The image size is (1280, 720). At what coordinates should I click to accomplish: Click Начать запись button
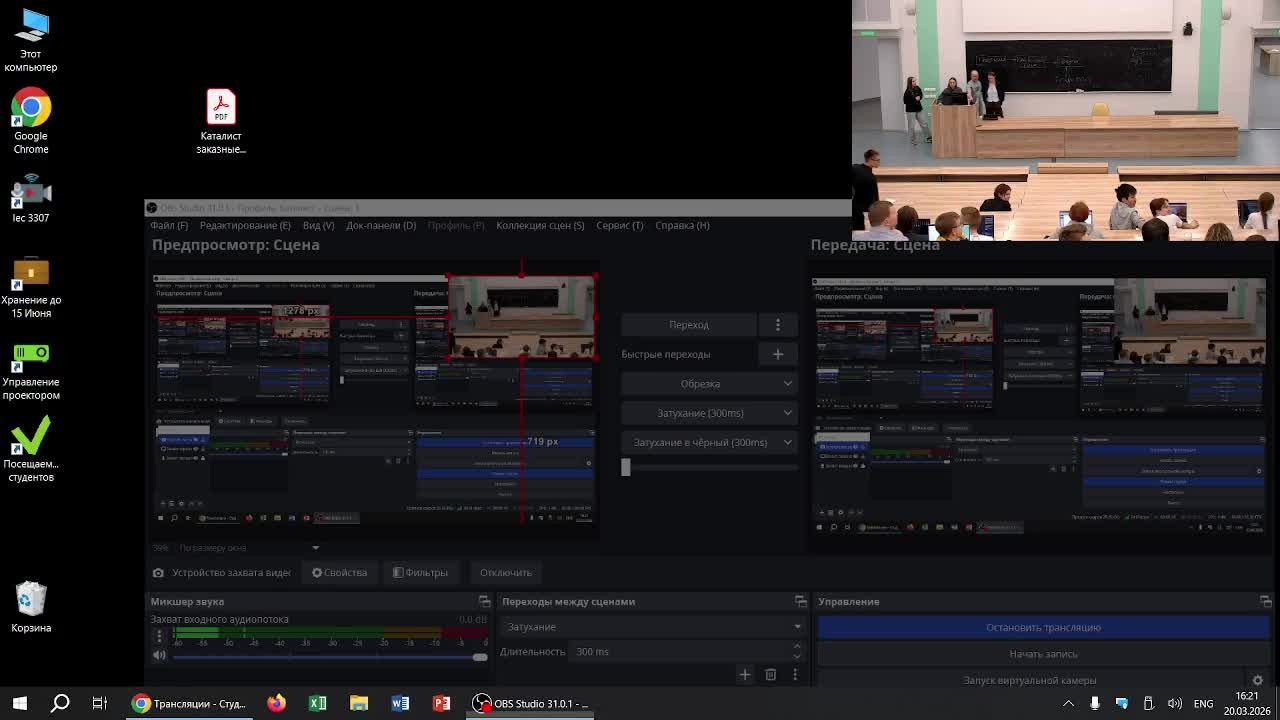point(1043,654)
